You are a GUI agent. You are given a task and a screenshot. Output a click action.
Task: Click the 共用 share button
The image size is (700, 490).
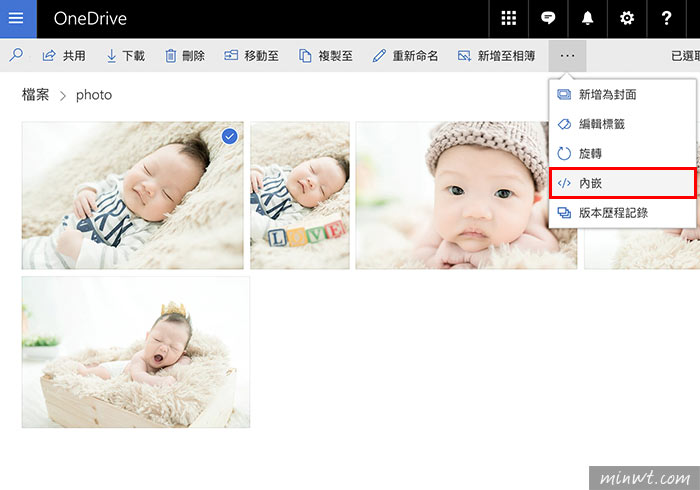click(64, 56)
